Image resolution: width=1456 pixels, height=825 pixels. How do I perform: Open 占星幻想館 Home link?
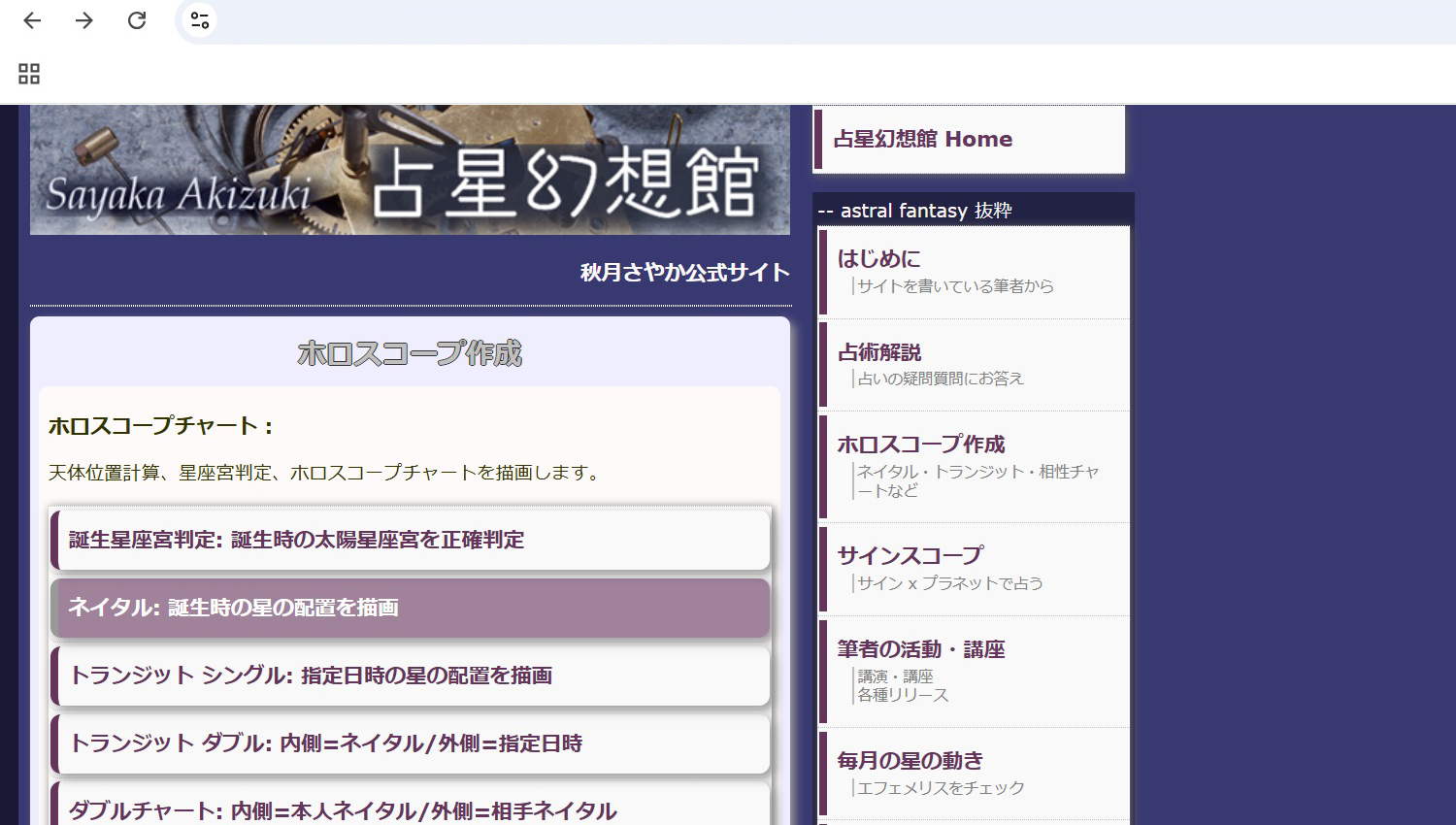969,140
